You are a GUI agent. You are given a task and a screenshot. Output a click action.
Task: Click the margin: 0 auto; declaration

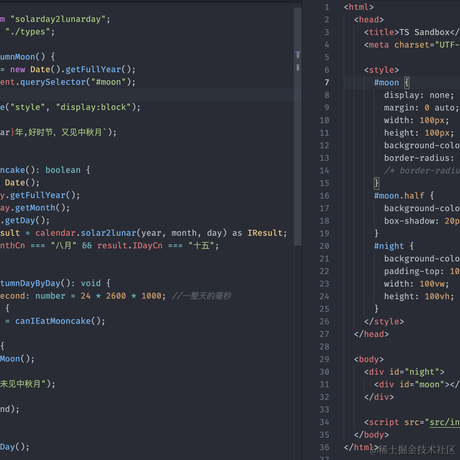pyautogui.click(x=421, y=108)
